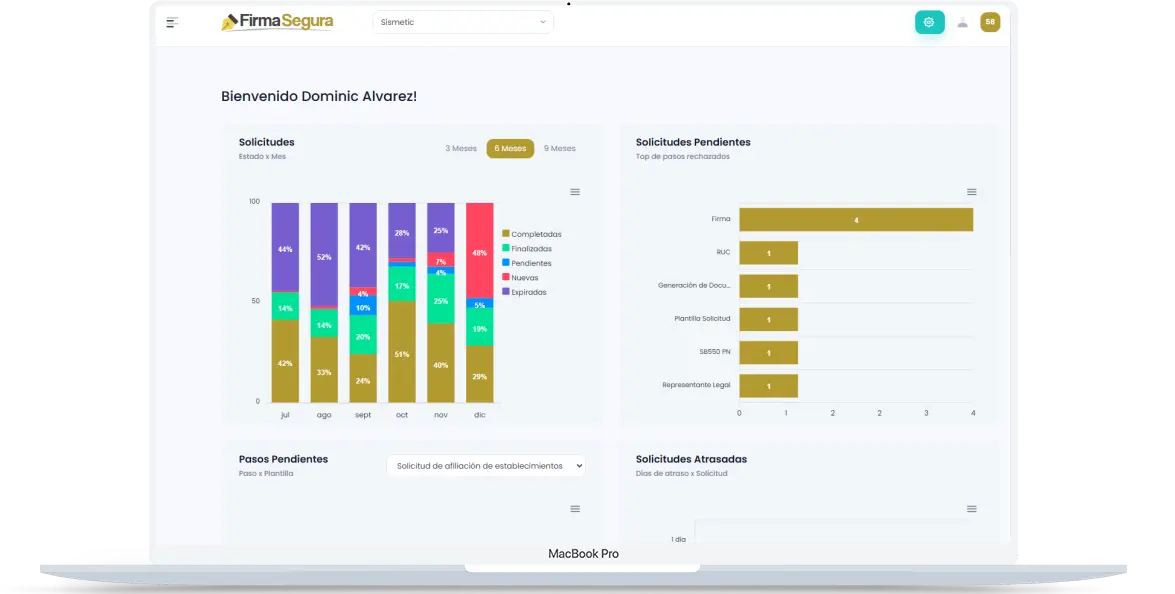Click the user profile silhouette icon

(x=962, y=22)
